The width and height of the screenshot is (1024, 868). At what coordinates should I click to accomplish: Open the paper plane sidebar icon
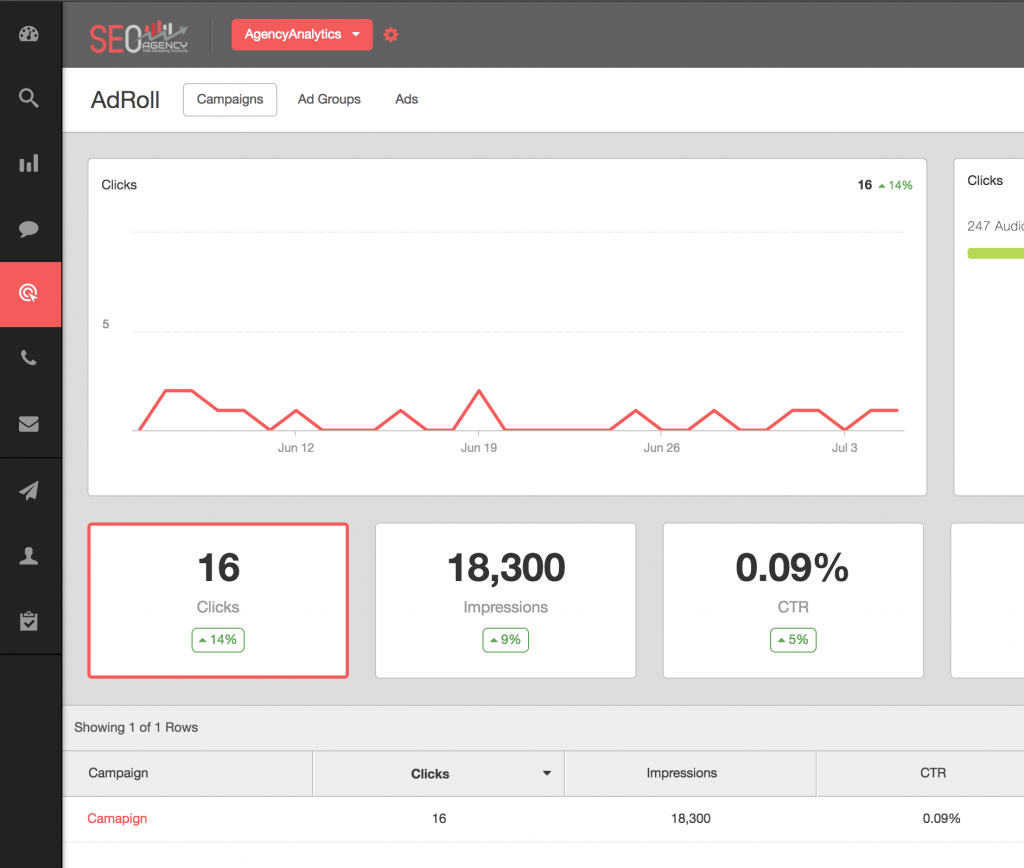[x=29, y=490]
